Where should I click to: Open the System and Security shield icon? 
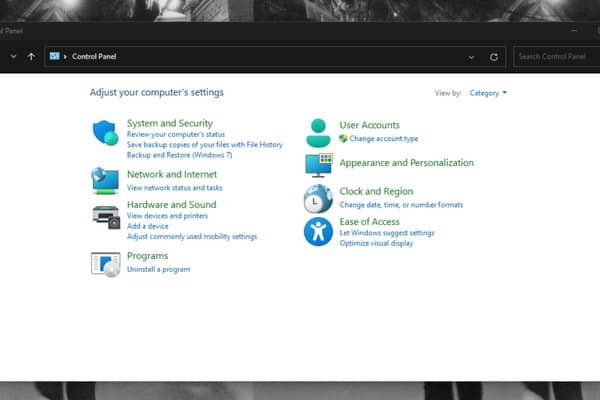coord(106,132)
